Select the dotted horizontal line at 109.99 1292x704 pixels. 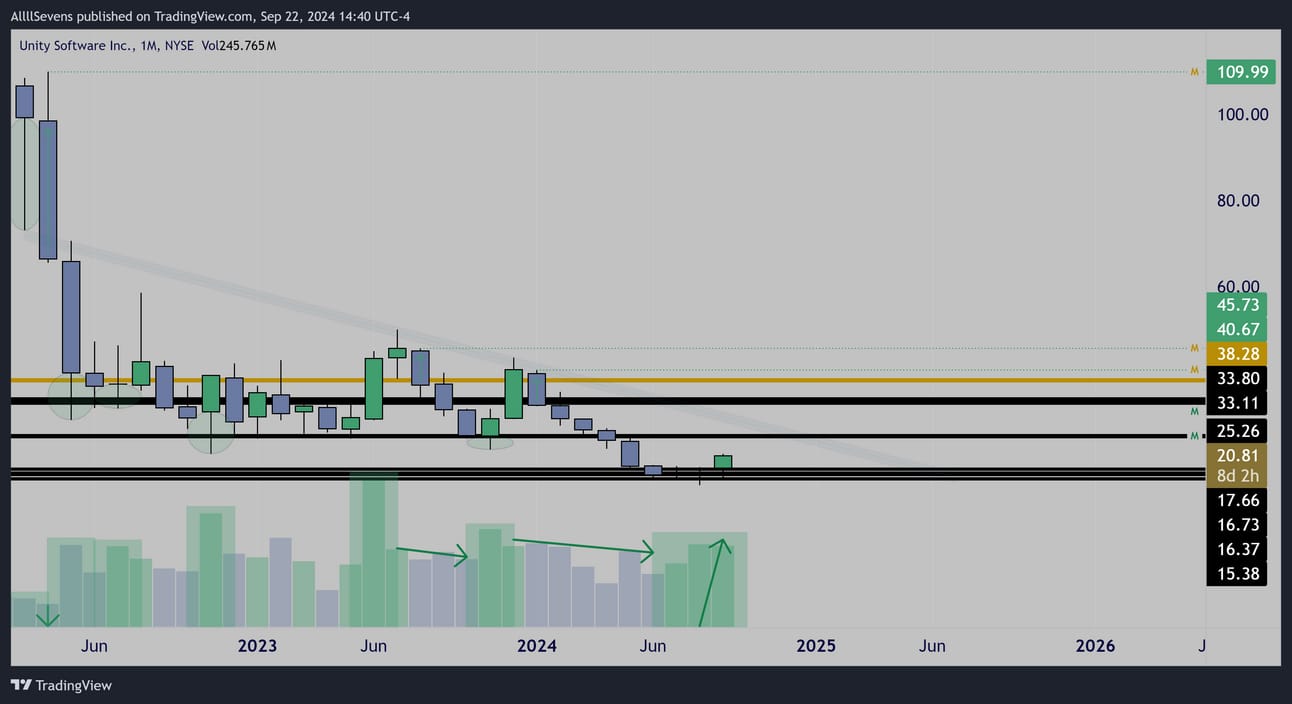coord(620,72)
